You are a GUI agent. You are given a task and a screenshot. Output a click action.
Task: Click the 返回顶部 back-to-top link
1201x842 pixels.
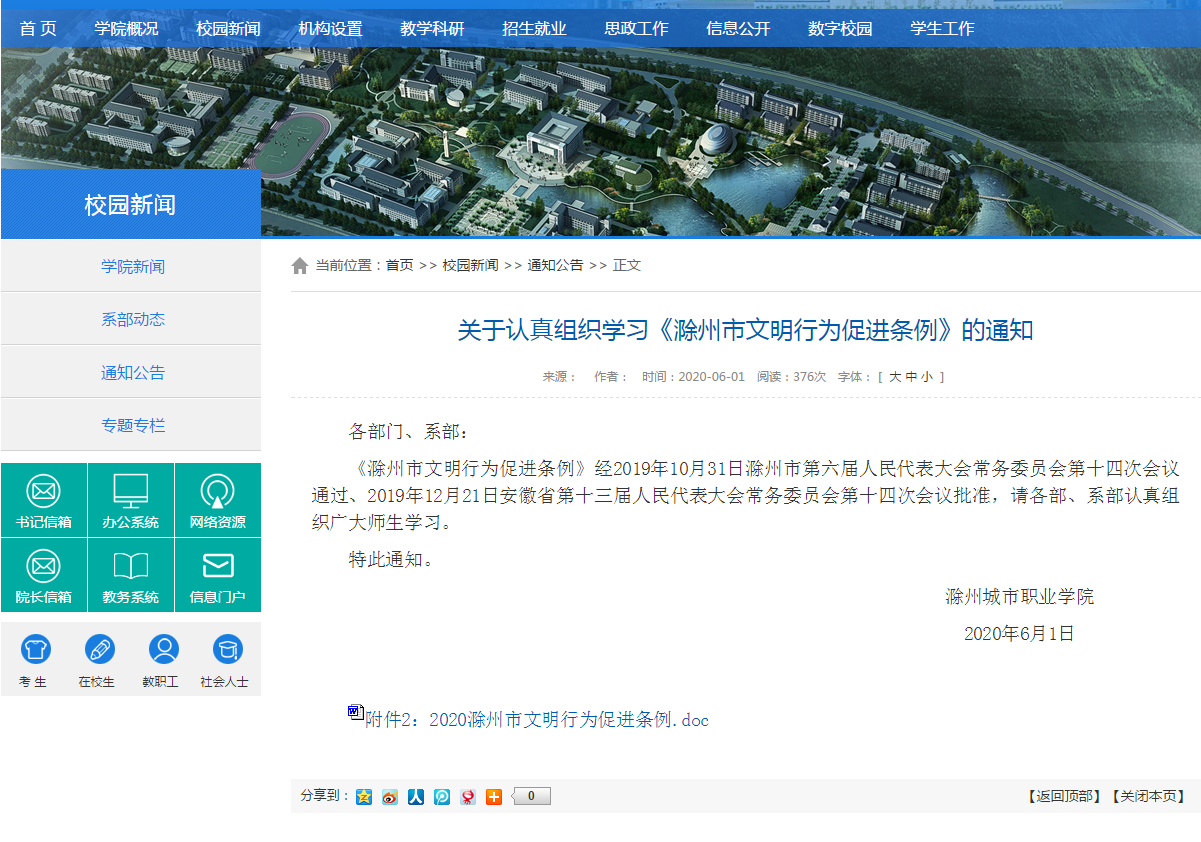click(x=1065, y=797)
